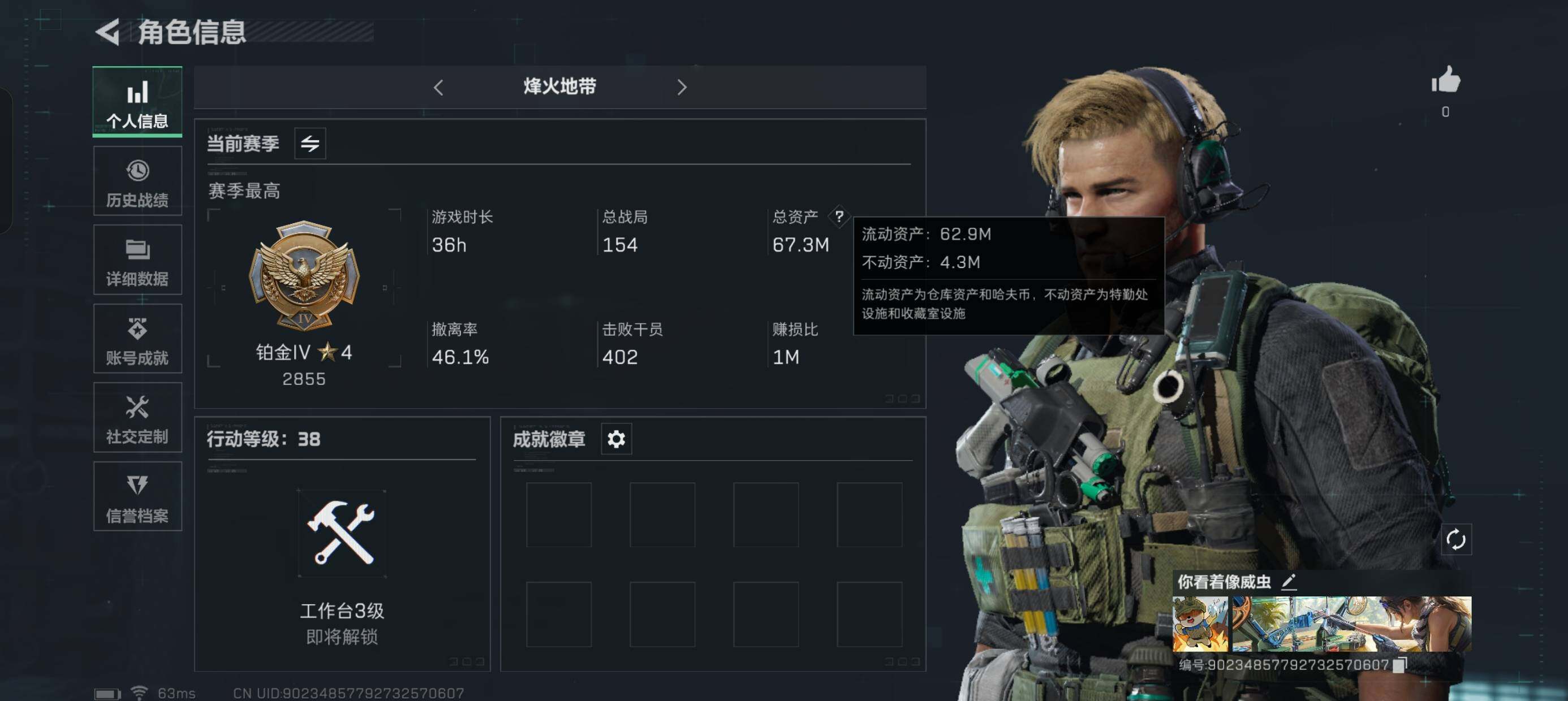Edit nickname 你看着像威虫 with the pencil icon
This screenshot has width=1568, height=701.
pyautogui.click(x=1288, y=582)
